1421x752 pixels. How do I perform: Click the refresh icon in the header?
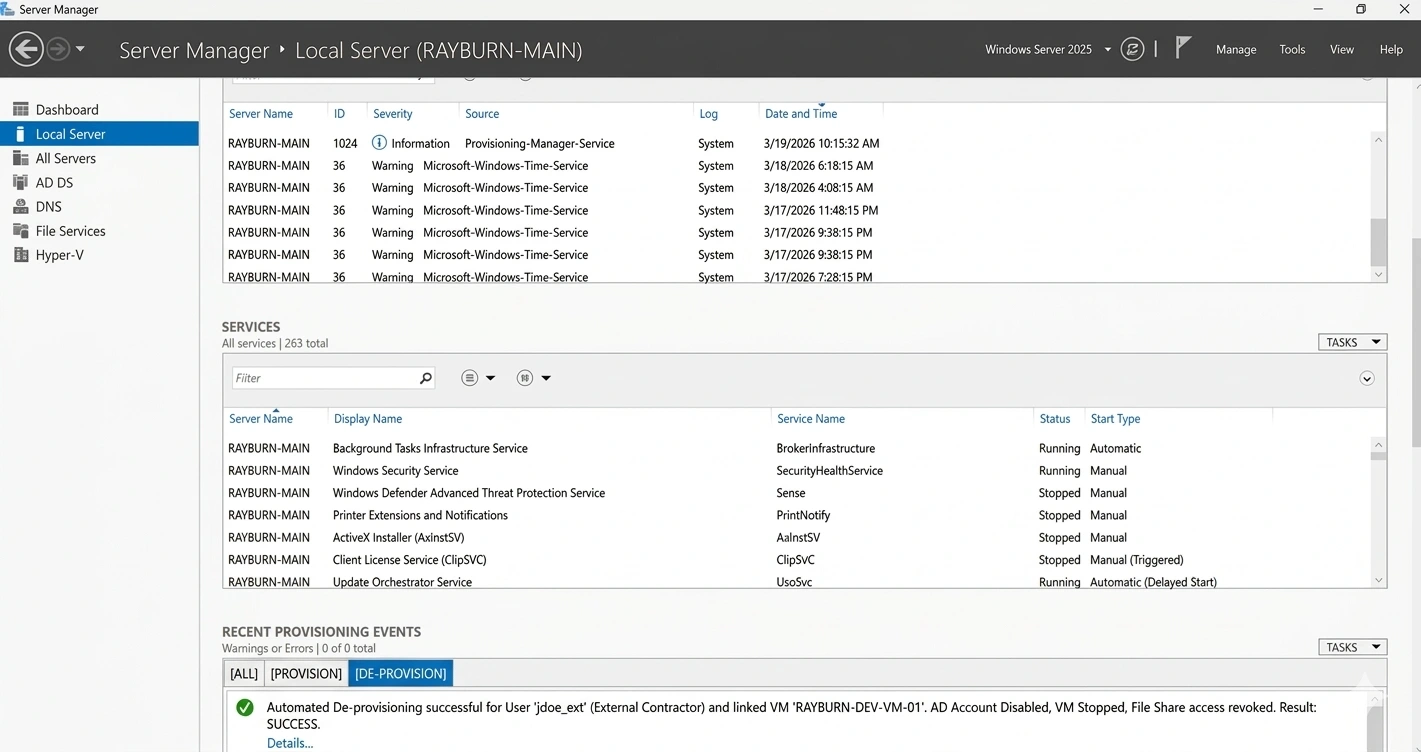pos(1132,49)
